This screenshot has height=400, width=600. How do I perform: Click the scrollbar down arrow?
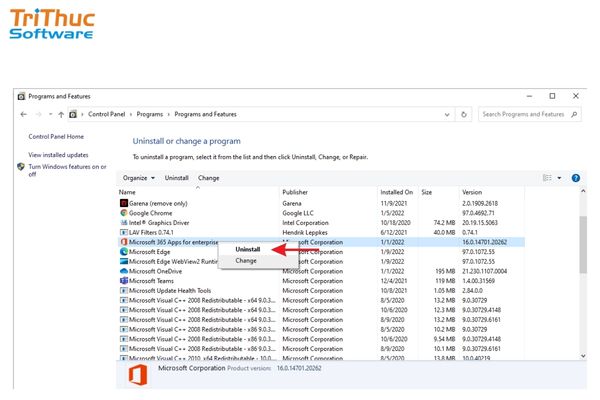583,356
